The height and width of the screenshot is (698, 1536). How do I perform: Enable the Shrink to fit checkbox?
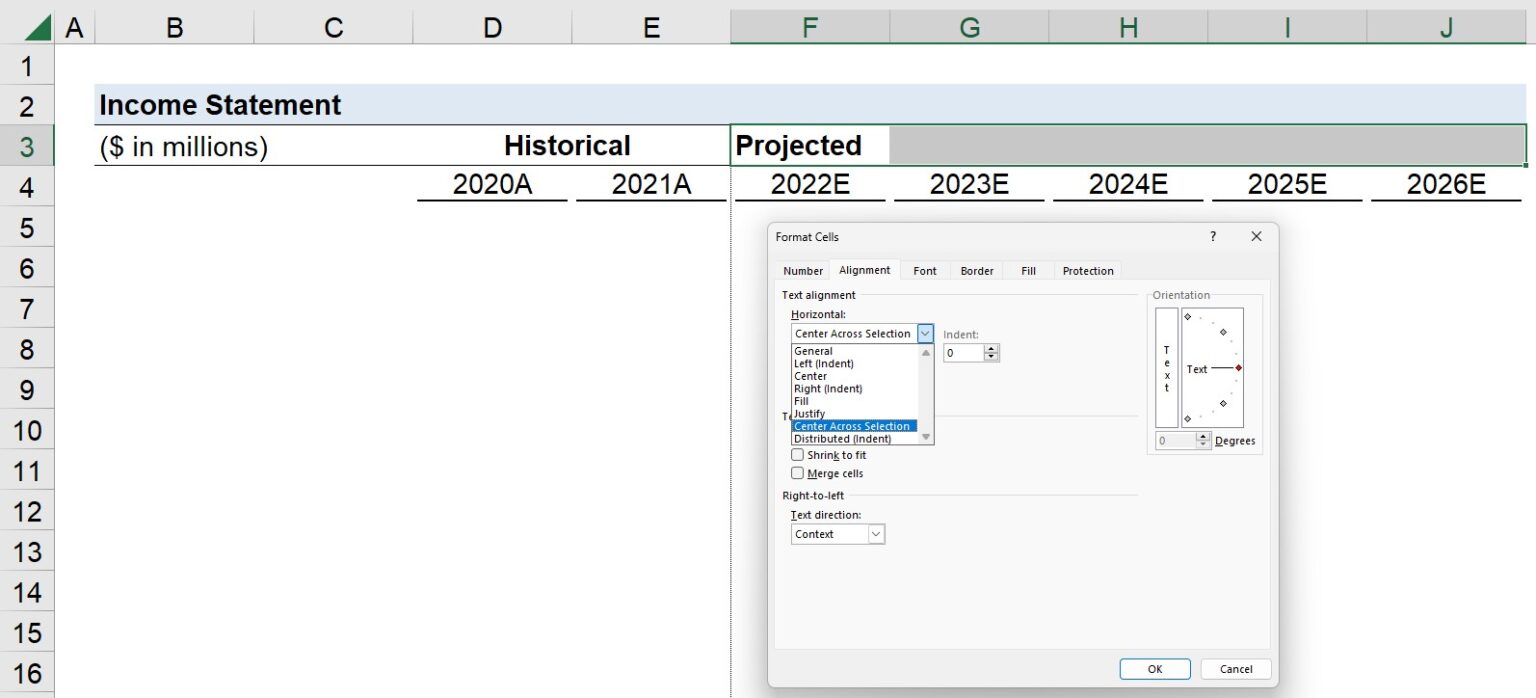point(797,455)
